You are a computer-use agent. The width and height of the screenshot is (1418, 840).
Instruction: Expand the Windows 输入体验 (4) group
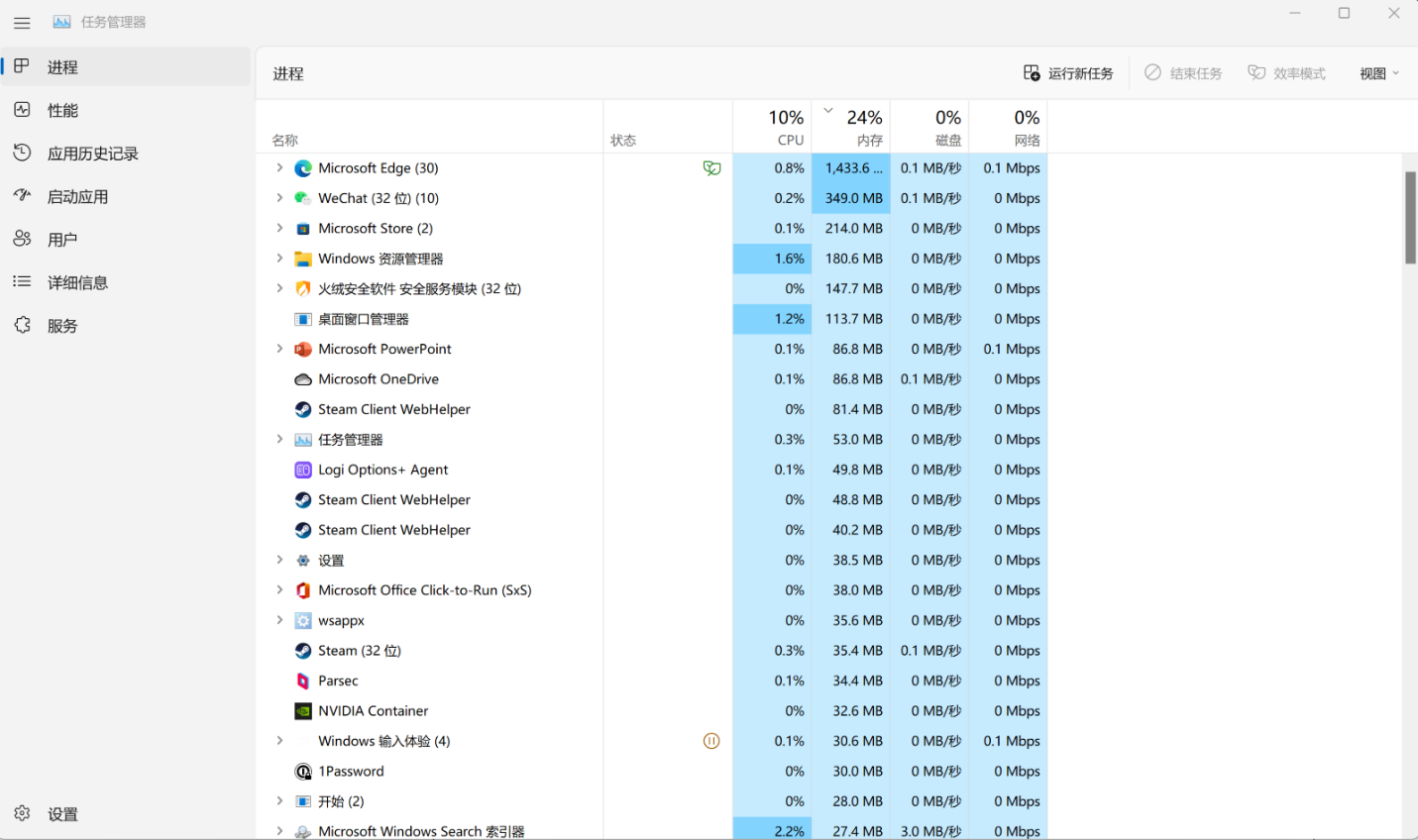point(279,741)
